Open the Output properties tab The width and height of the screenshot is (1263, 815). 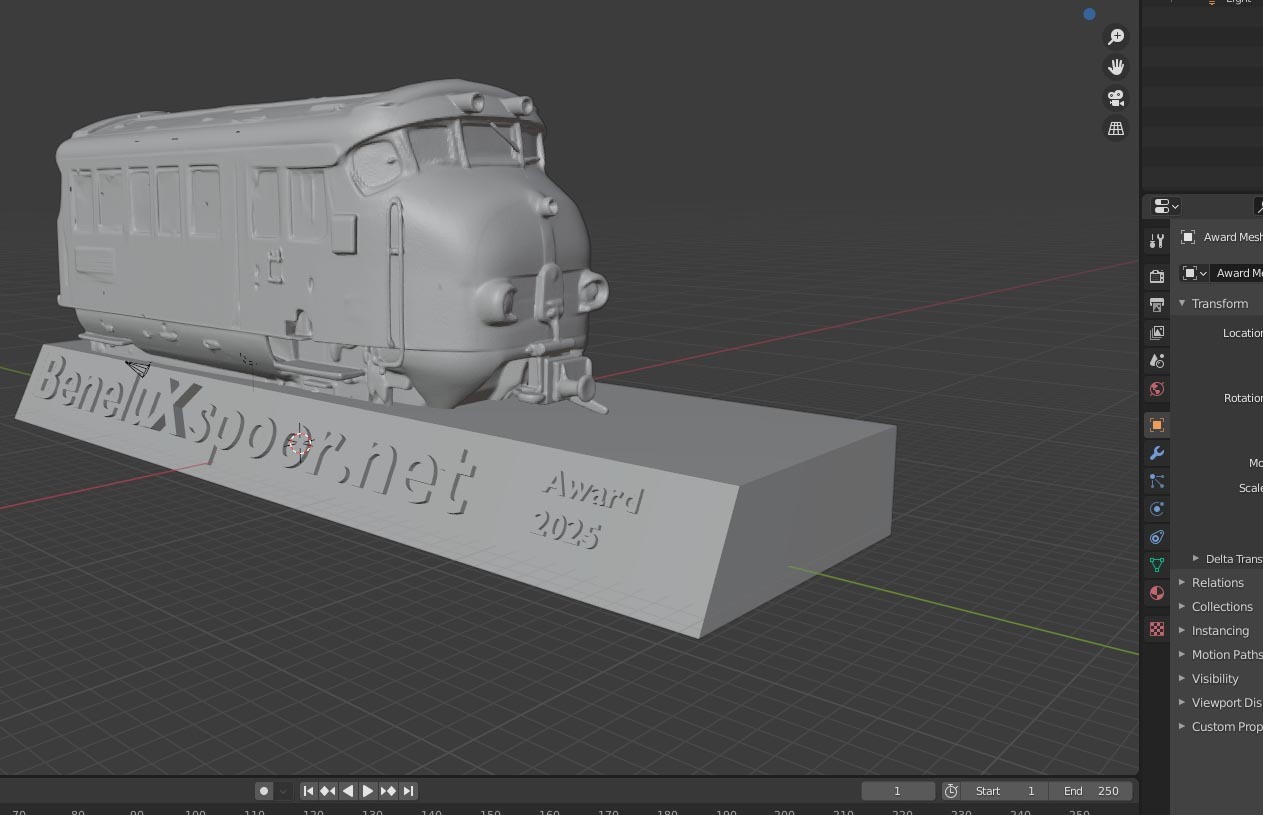1157,304
